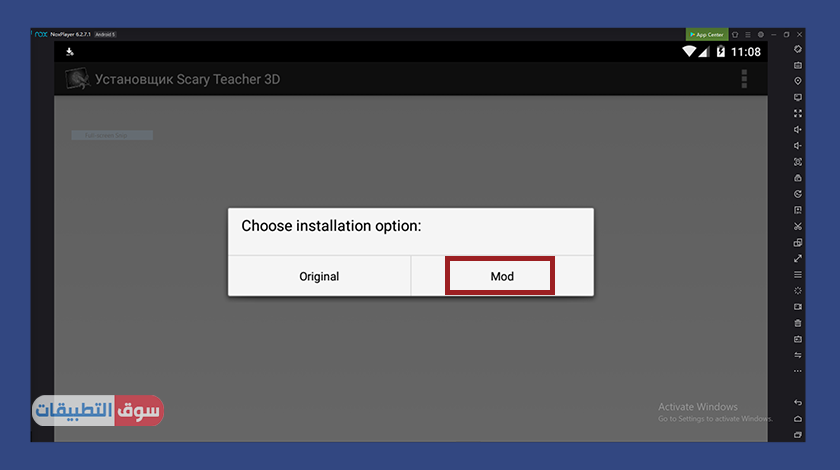Start the video recorder icon

pyautogui.click(x=798, y=307)
